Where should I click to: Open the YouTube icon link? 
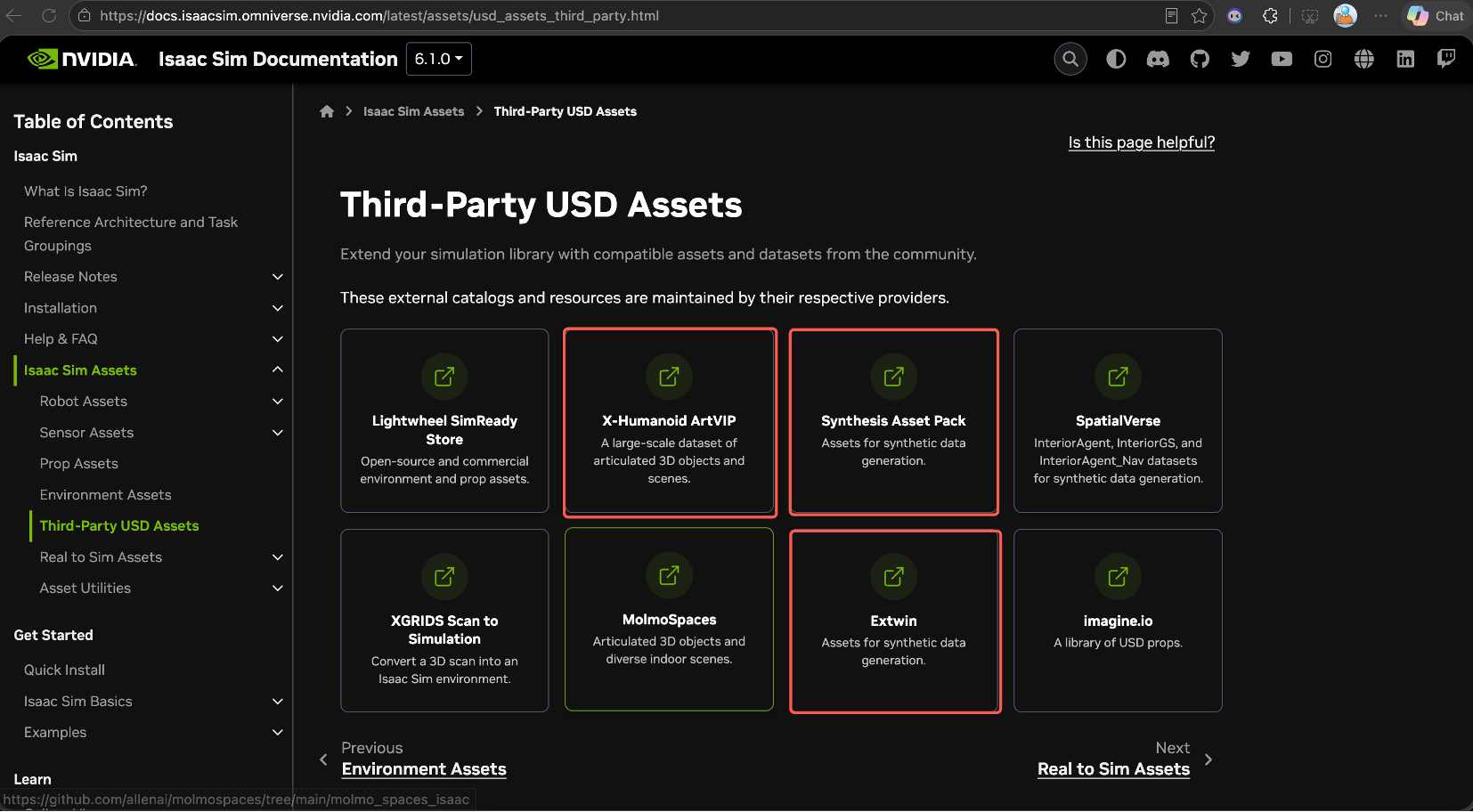[x=1282, y=59]
